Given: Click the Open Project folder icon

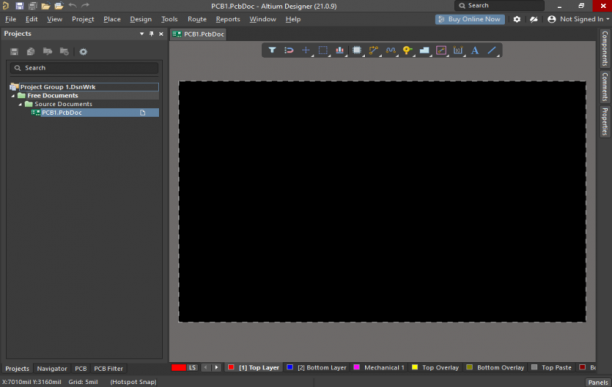Looking at the screenshot, I should (59, 6).
